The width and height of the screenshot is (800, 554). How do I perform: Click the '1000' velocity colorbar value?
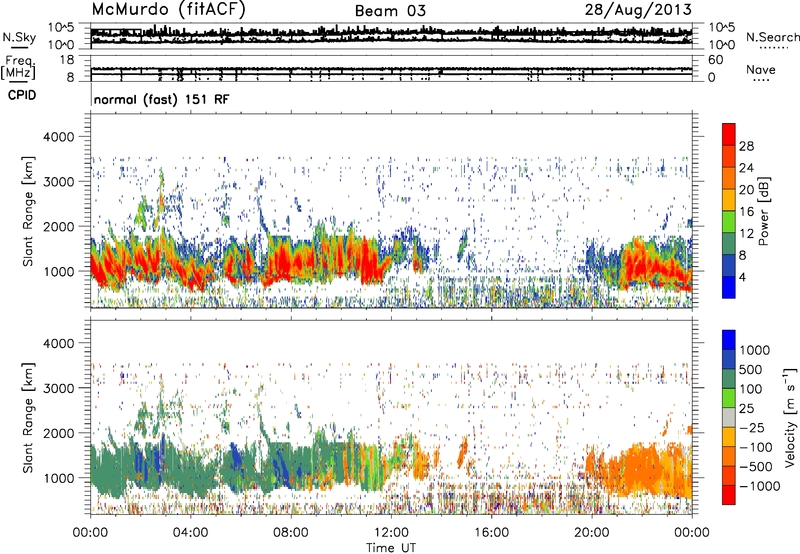coord(755,350)
